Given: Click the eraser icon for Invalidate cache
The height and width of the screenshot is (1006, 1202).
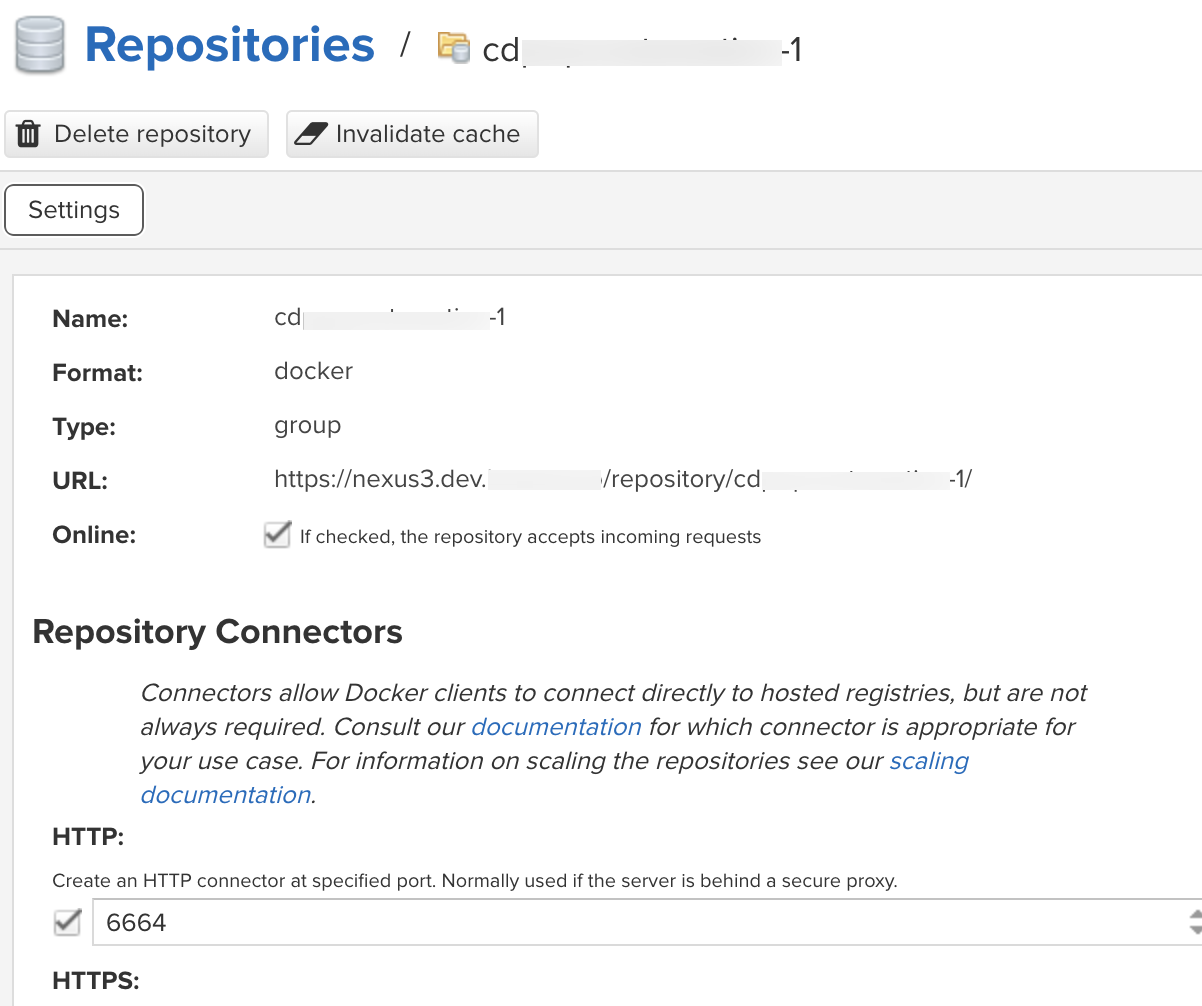Looking at the screenshot, I should [x=312, y=134].
